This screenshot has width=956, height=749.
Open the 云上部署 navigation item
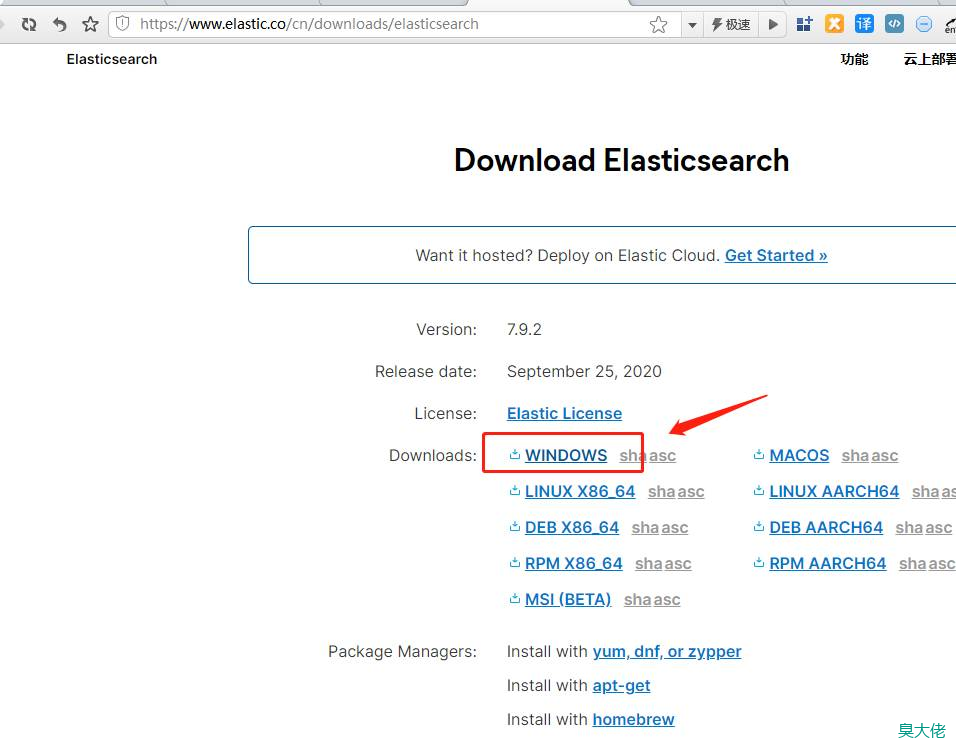(x=929, y=59)
